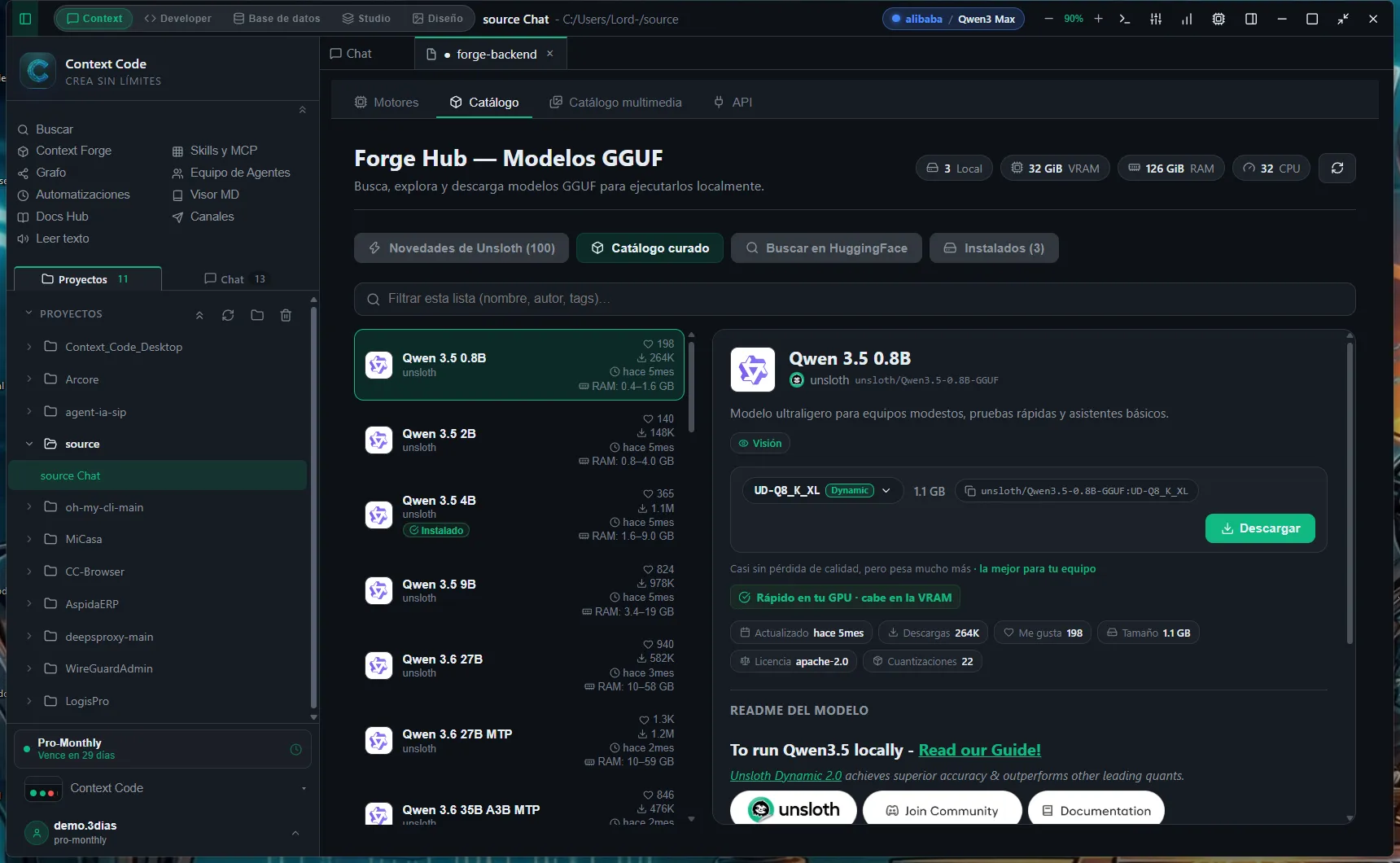Screen dimensions: 1400x863
Task: Open the Context Code selector dropdown
Action: pyautogui.click(x=166, y=788)
